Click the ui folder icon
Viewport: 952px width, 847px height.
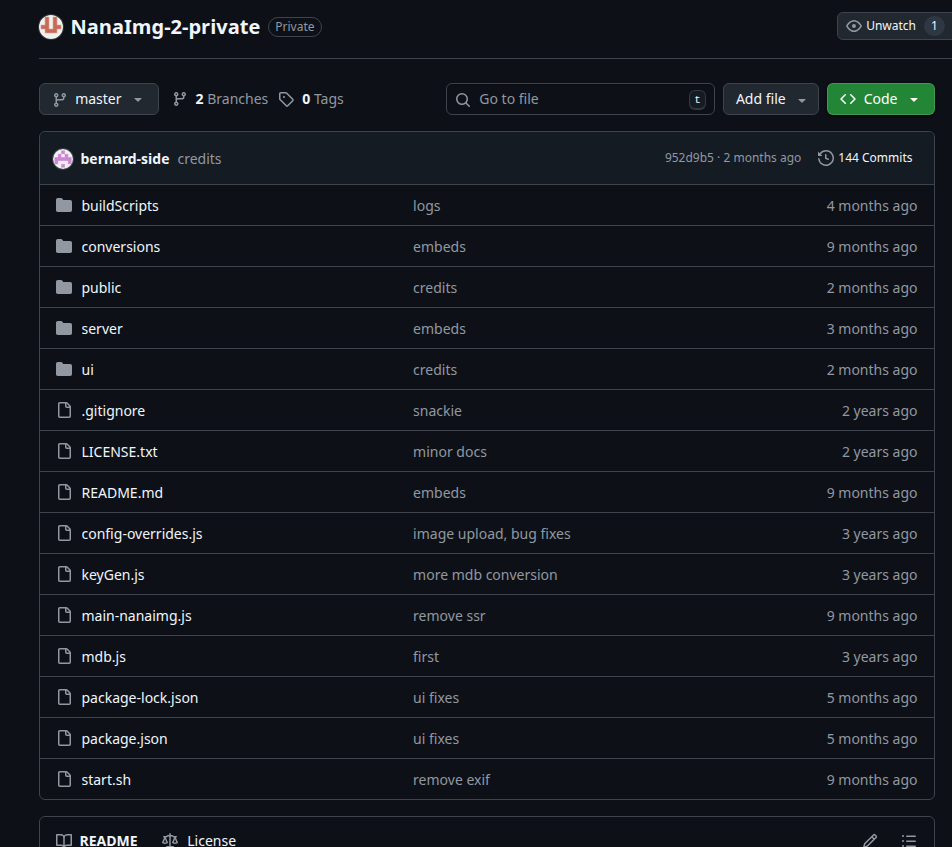64,369
